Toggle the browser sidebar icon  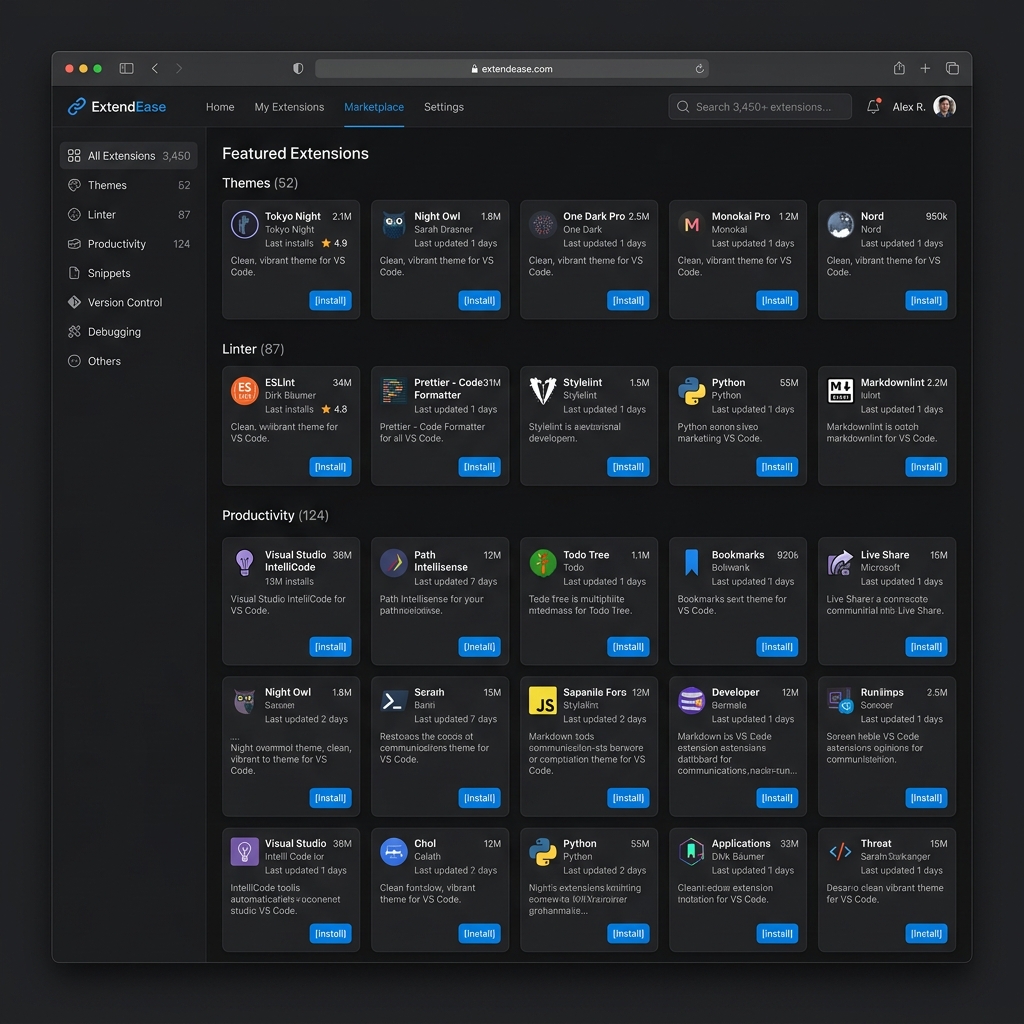[x=126, y=69]
